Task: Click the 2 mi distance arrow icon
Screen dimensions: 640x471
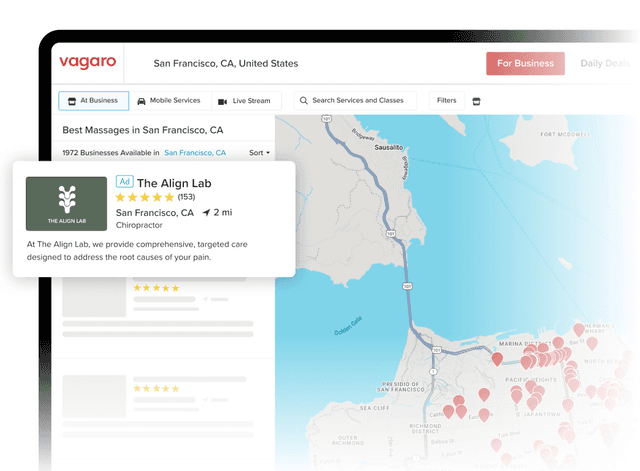Action: coord(207,213)
